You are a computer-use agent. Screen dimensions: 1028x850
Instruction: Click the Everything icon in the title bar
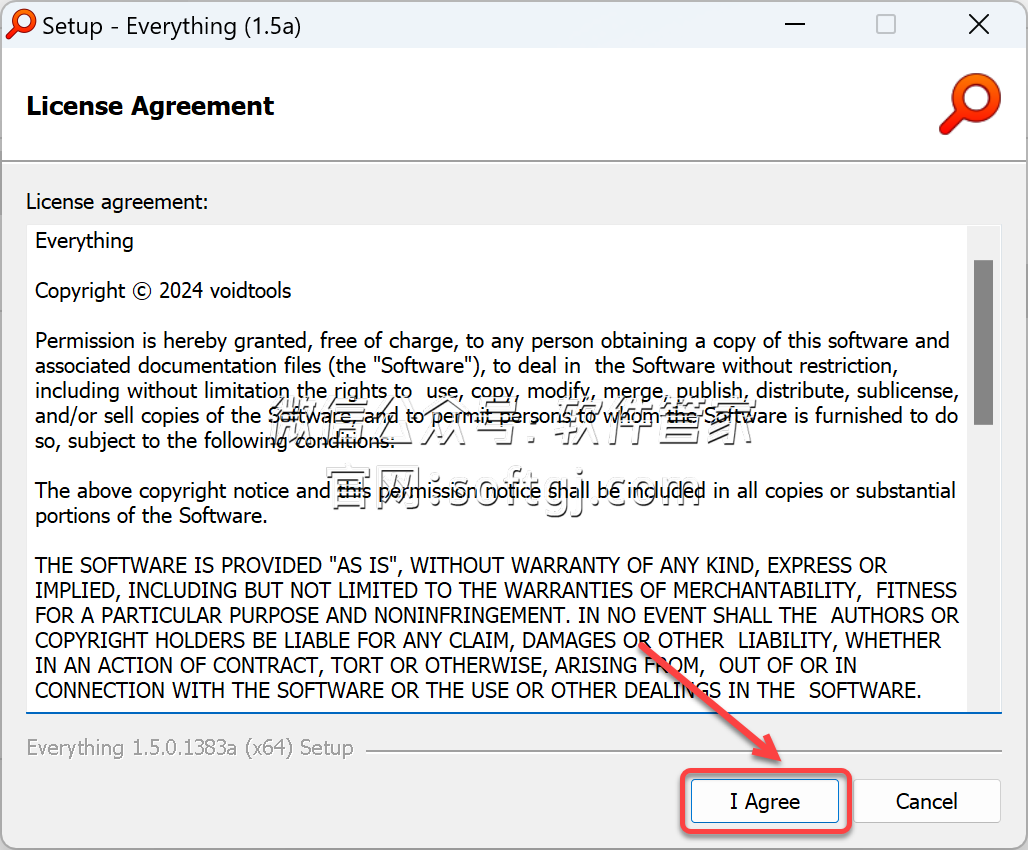pyautogui.click(x=21, y=25)
